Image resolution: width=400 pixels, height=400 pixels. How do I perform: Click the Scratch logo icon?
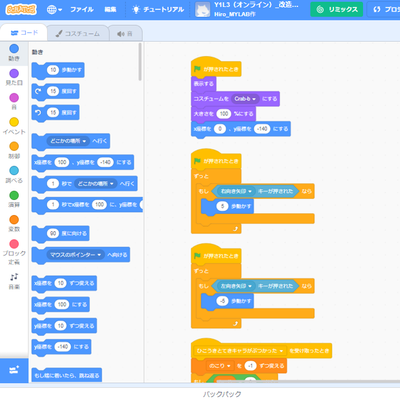[x=21, y=9]
